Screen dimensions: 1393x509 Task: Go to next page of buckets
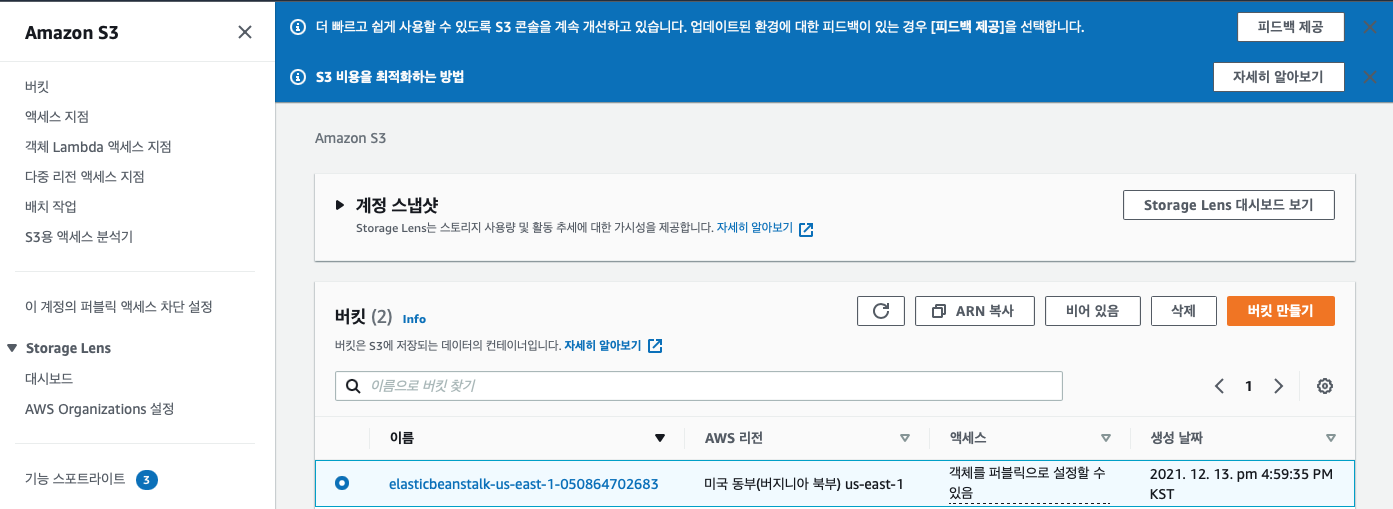click(1278, 386)
